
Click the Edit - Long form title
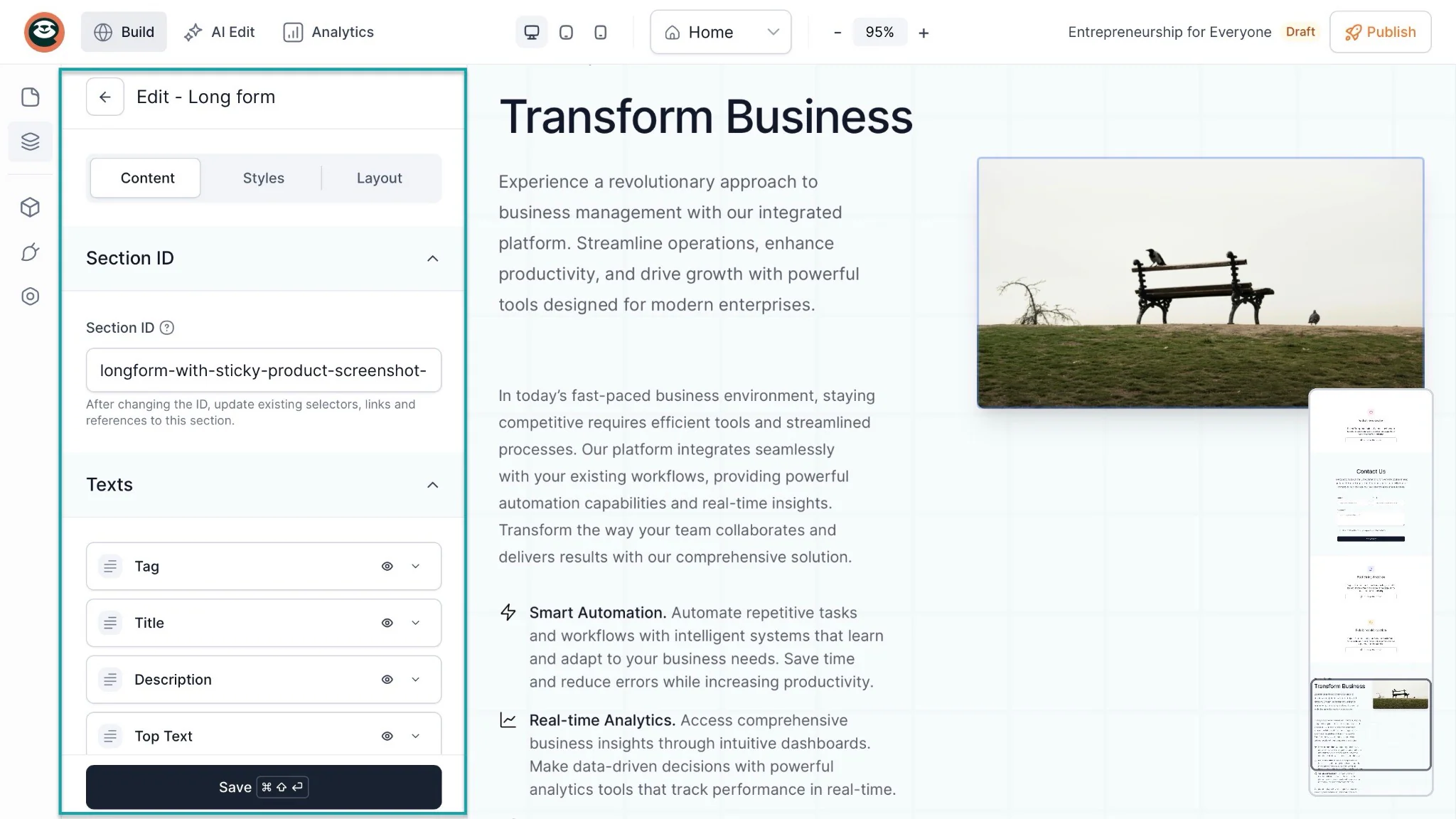pyautogui.click(x=205, y=97)
